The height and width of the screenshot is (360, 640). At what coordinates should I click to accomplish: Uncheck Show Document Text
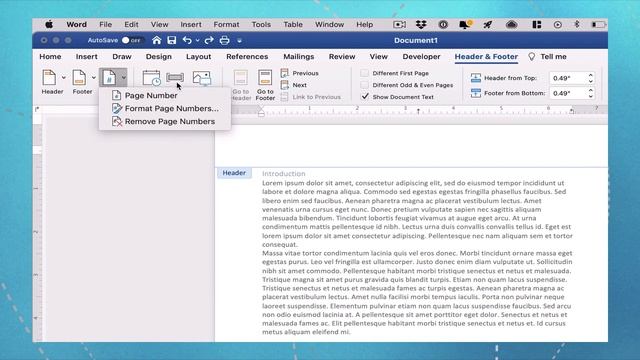pos(365,97)
